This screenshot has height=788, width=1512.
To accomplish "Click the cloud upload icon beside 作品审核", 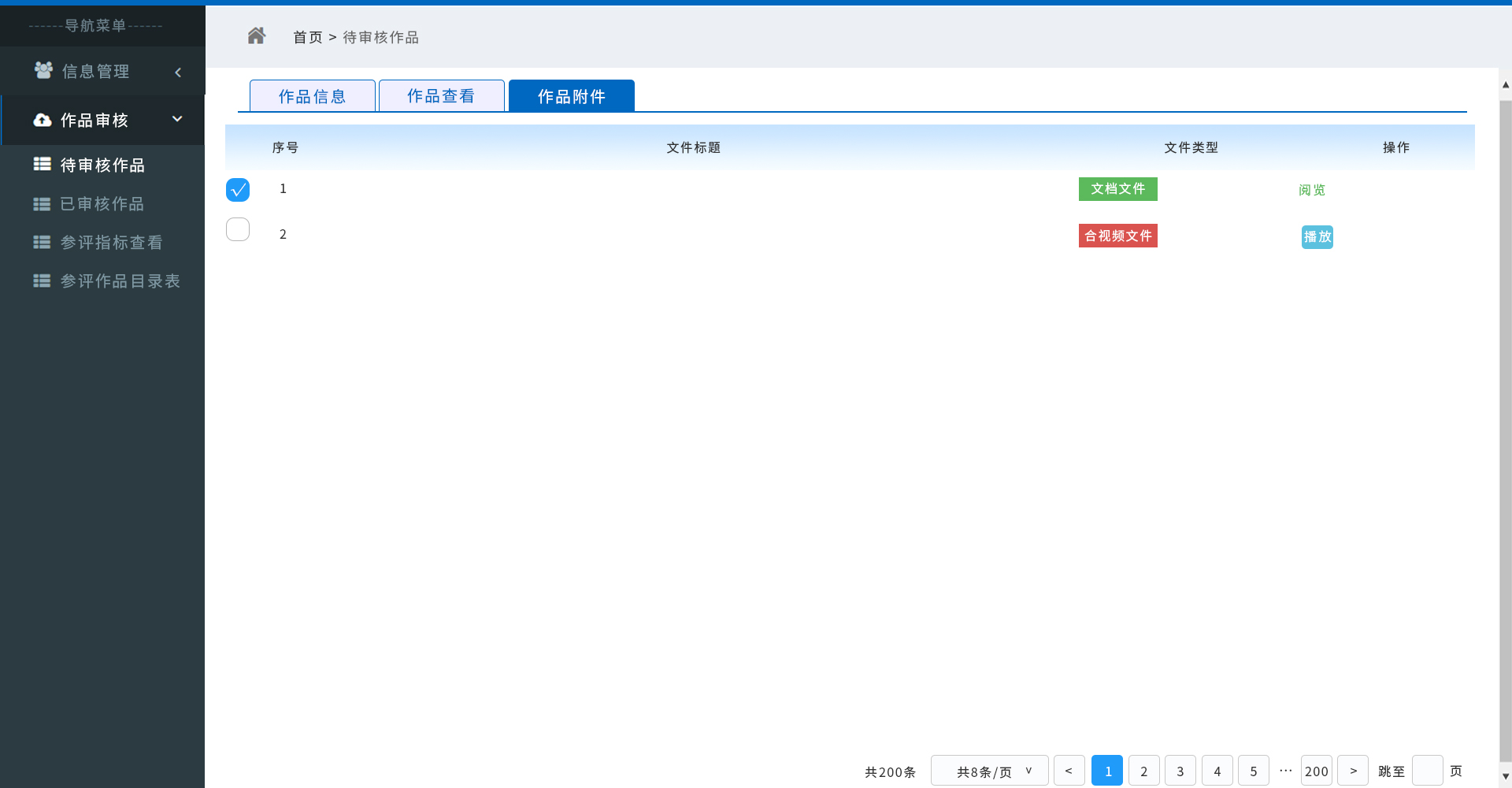I will 43,120.
